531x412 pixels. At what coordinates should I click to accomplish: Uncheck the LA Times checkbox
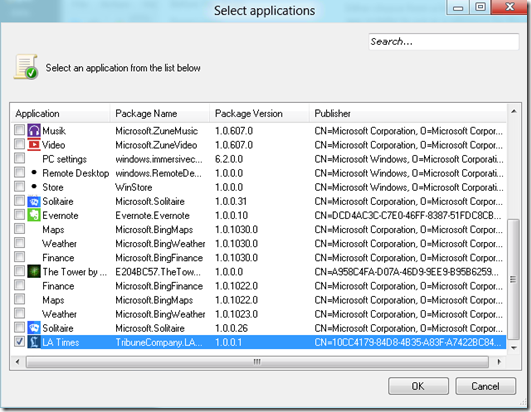click(x=20, y=341)
